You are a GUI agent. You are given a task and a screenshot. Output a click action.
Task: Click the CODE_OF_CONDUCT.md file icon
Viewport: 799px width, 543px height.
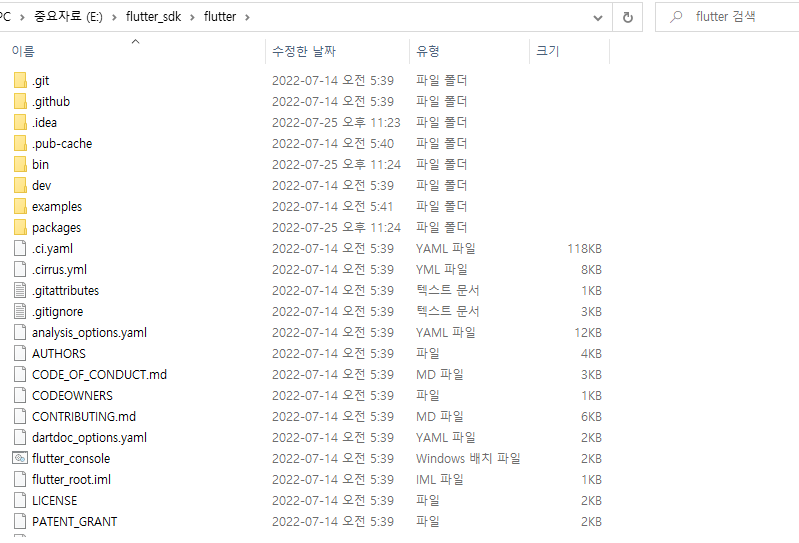(x=20, y=374)
